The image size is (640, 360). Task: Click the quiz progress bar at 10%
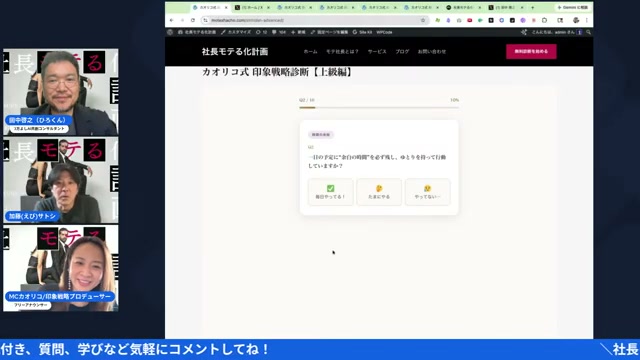coord(379,108)
